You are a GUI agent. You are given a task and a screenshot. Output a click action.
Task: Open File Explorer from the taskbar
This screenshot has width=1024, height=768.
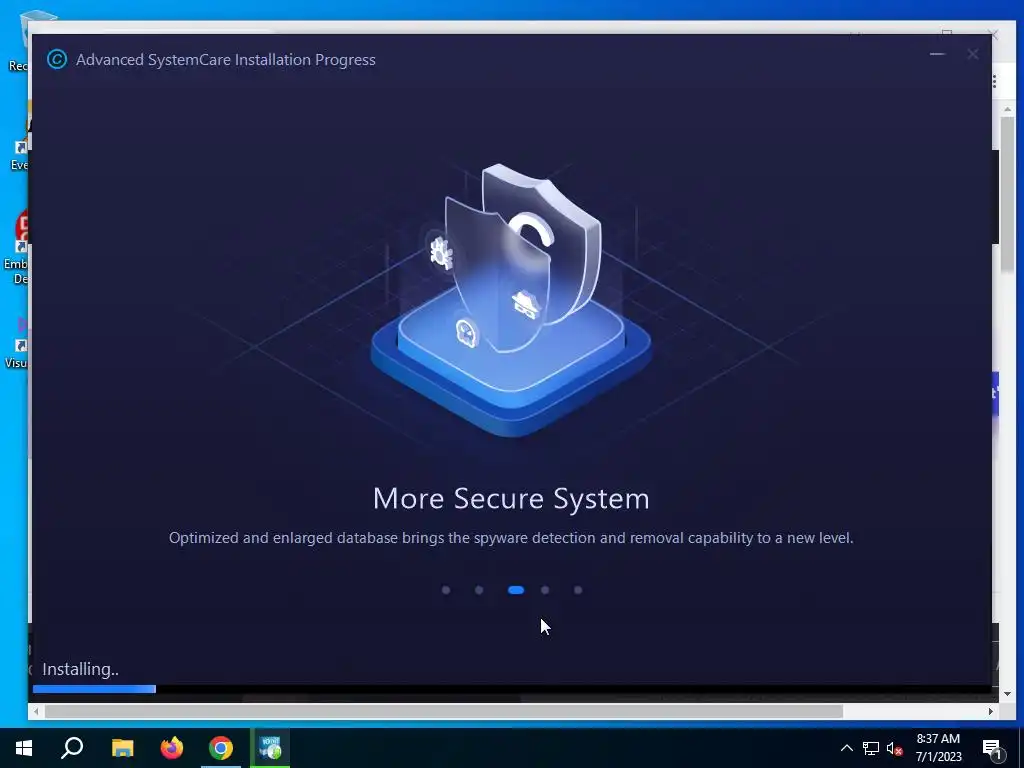pos(122,748)
